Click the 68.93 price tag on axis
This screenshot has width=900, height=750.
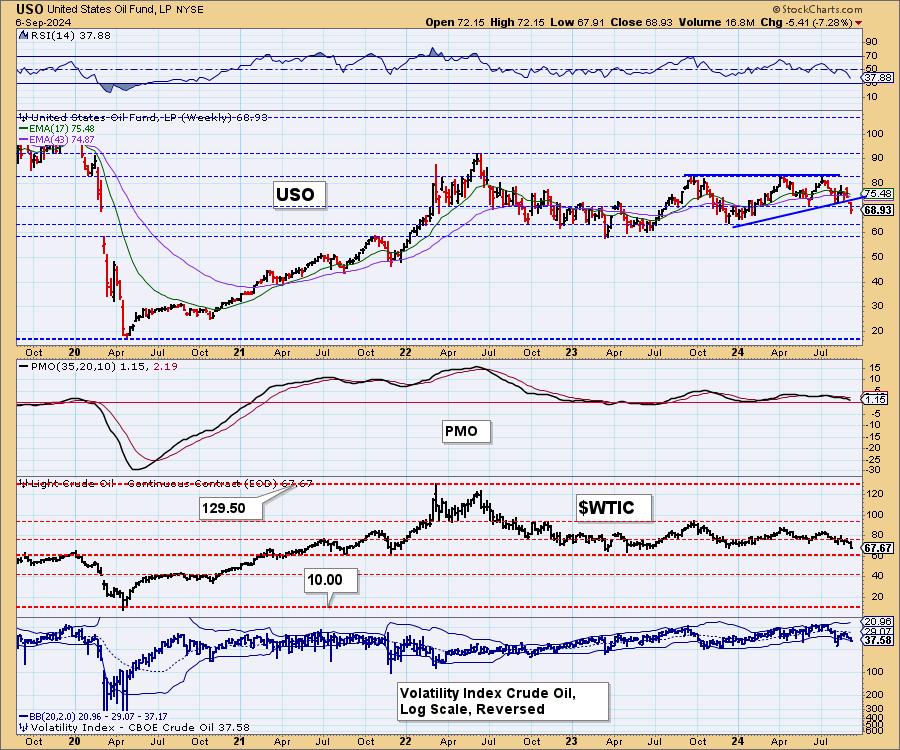click(878, 210)
